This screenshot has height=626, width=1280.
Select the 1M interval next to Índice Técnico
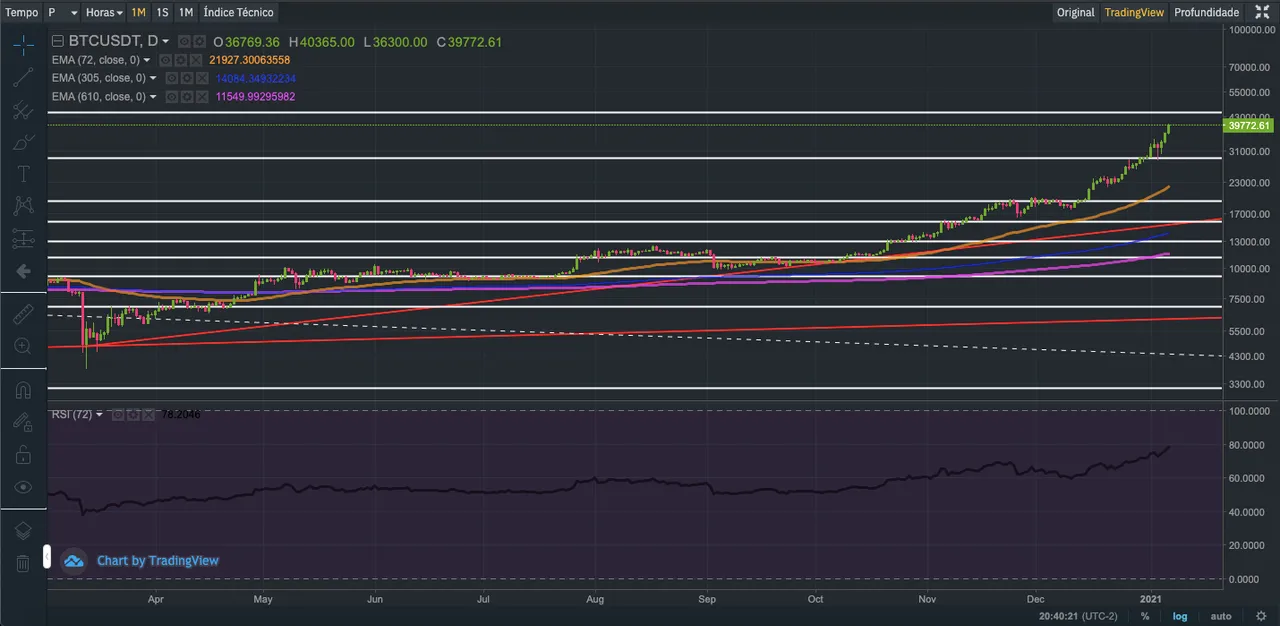[186, 12]
